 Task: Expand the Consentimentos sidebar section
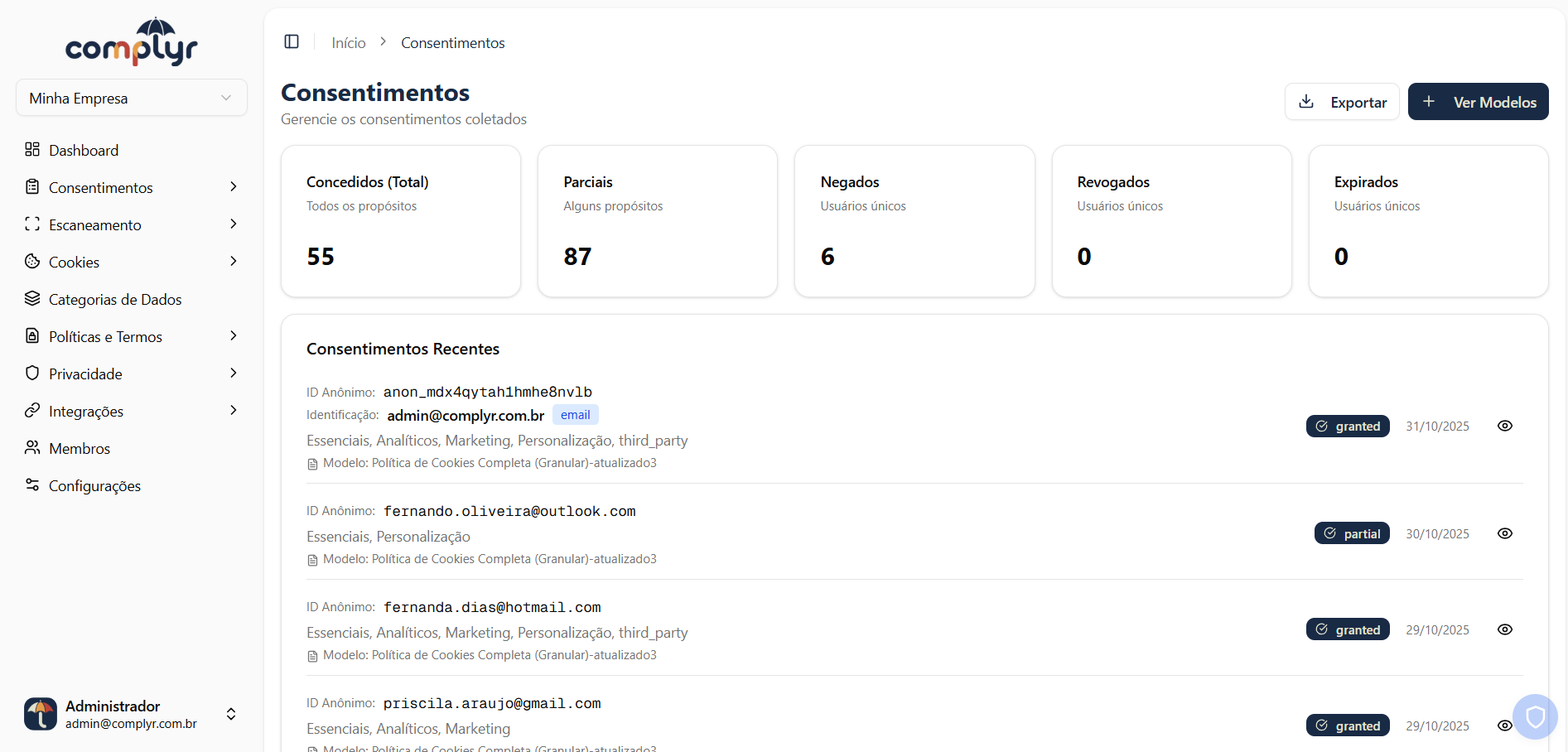click(234, 187)
